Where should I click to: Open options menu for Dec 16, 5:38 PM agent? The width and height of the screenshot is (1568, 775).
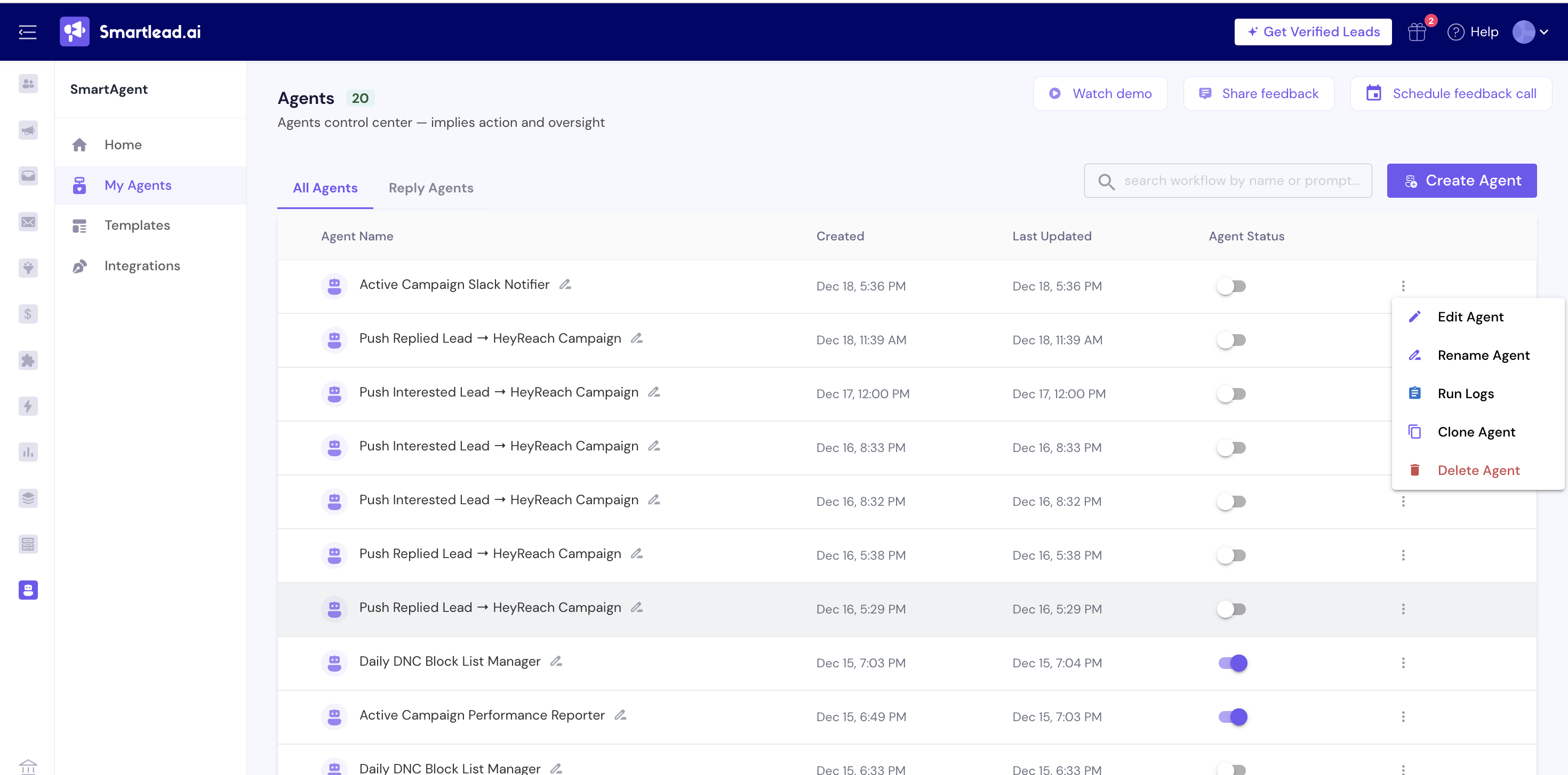tap(1403, 555)
